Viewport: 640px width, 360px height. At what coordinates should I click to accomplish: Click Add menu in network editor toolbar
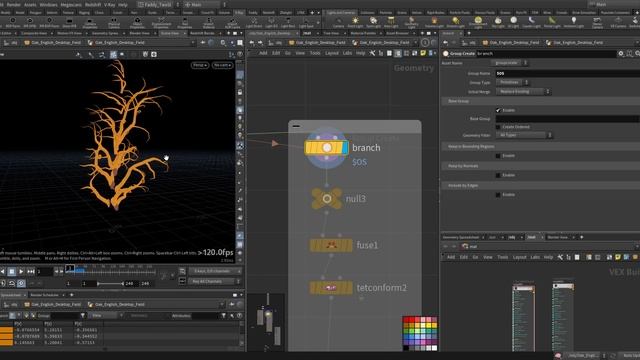(263, 53)
